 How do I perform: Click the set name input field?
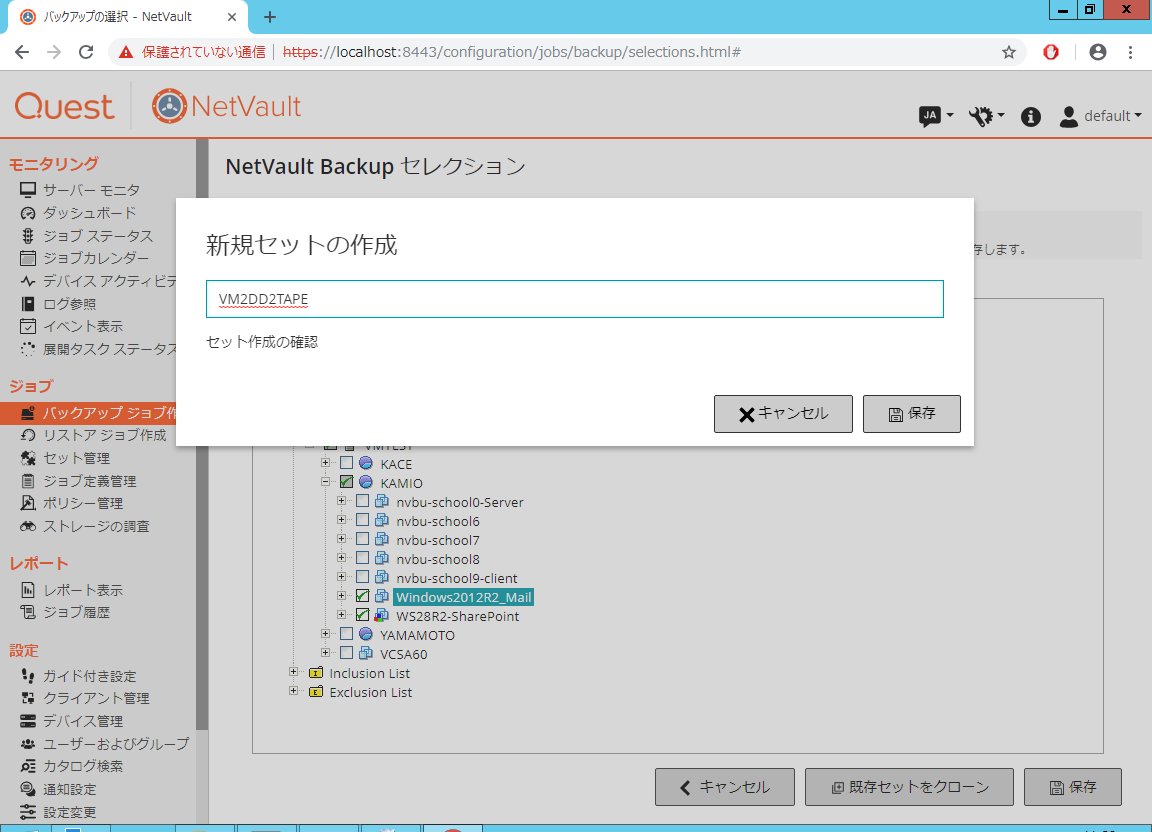pyautogui.click(x=575, y=299)
